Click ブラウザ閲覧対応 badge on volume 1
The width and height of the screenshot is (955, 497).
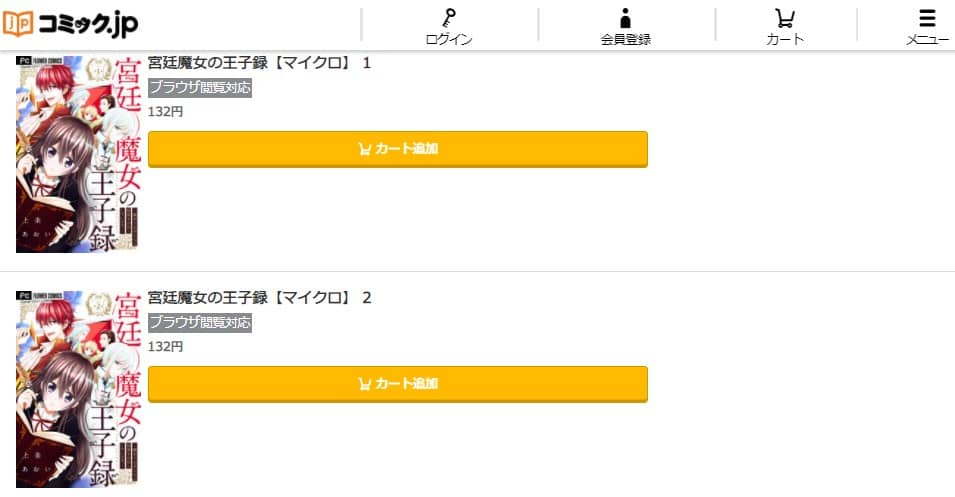(200, 88)
